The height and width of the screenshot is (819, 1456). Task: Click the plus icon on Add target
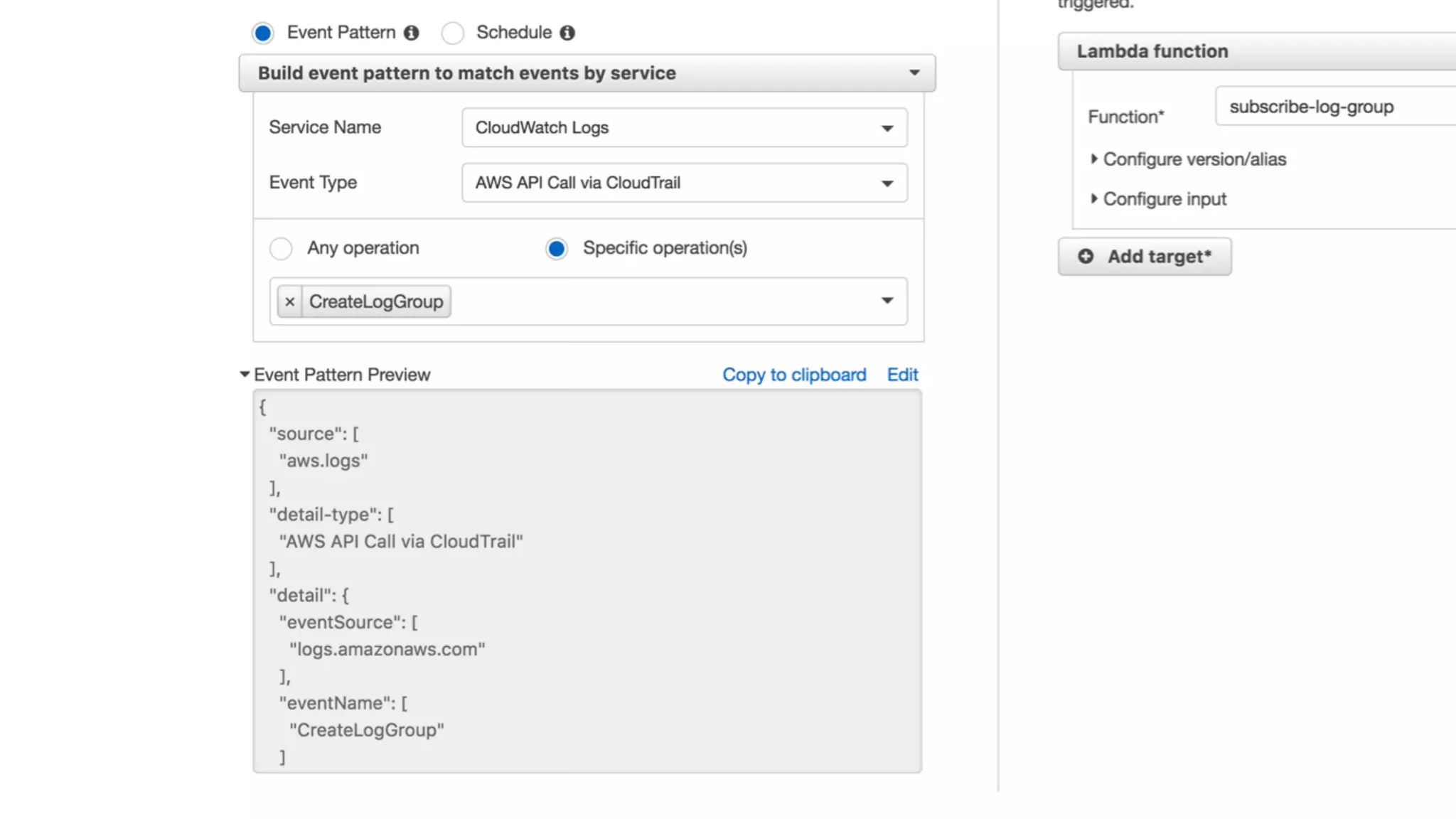pos(1086,256)
